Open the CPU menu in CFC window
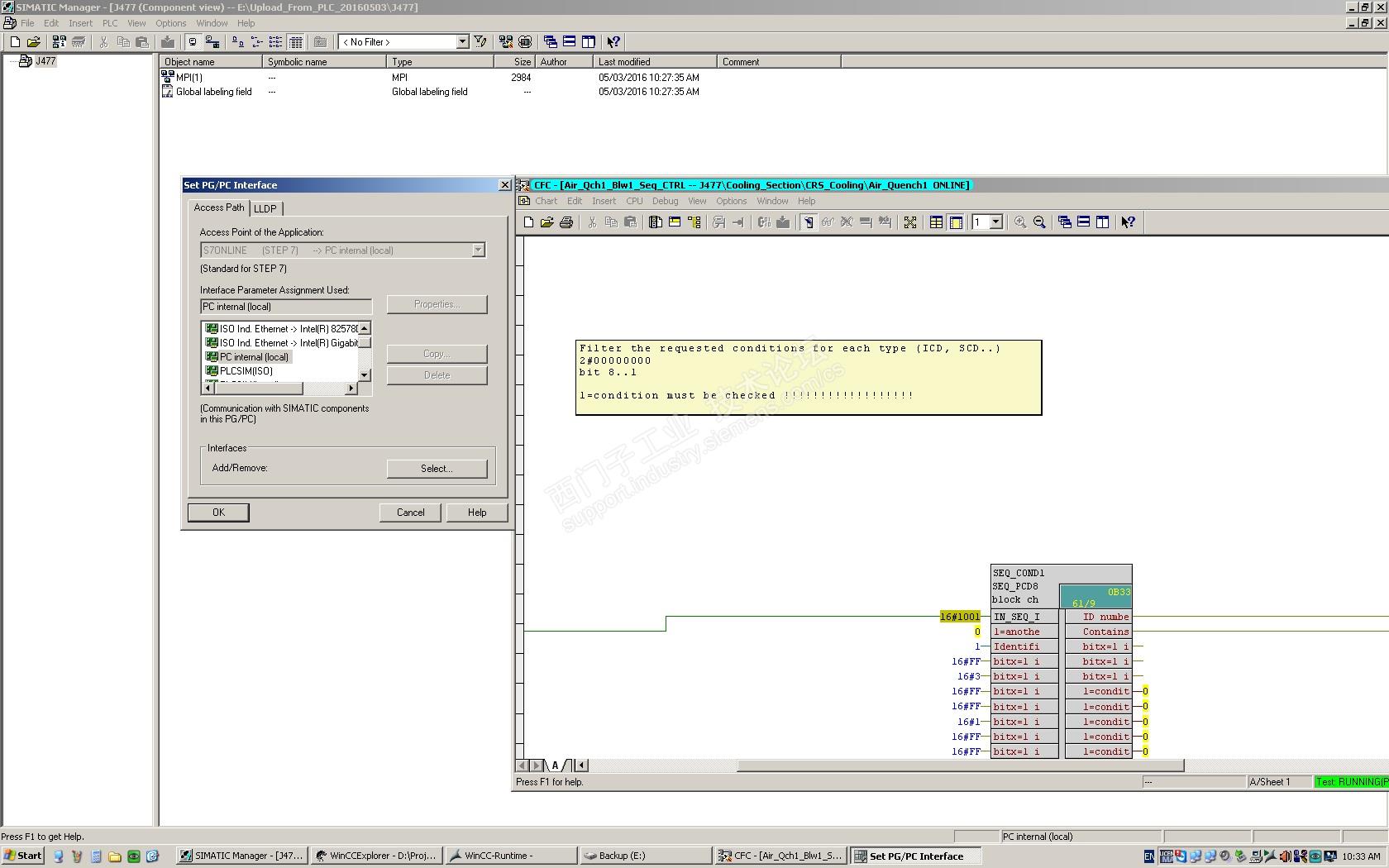This screenshot has width=1389, height=868. tap(634, 201)
